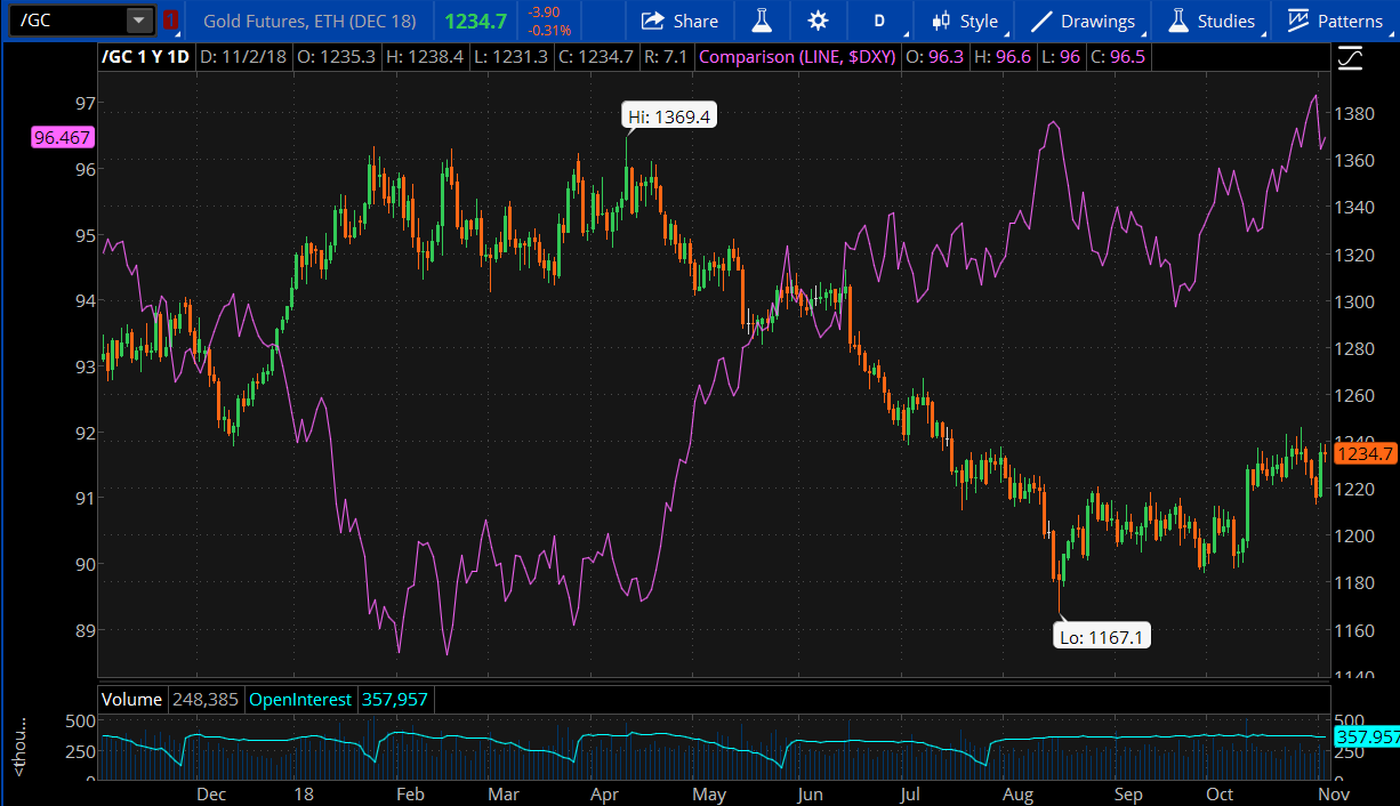Click the Apr label on the time axis
This screenshot has width=1400, height=806.
point(605,794)
